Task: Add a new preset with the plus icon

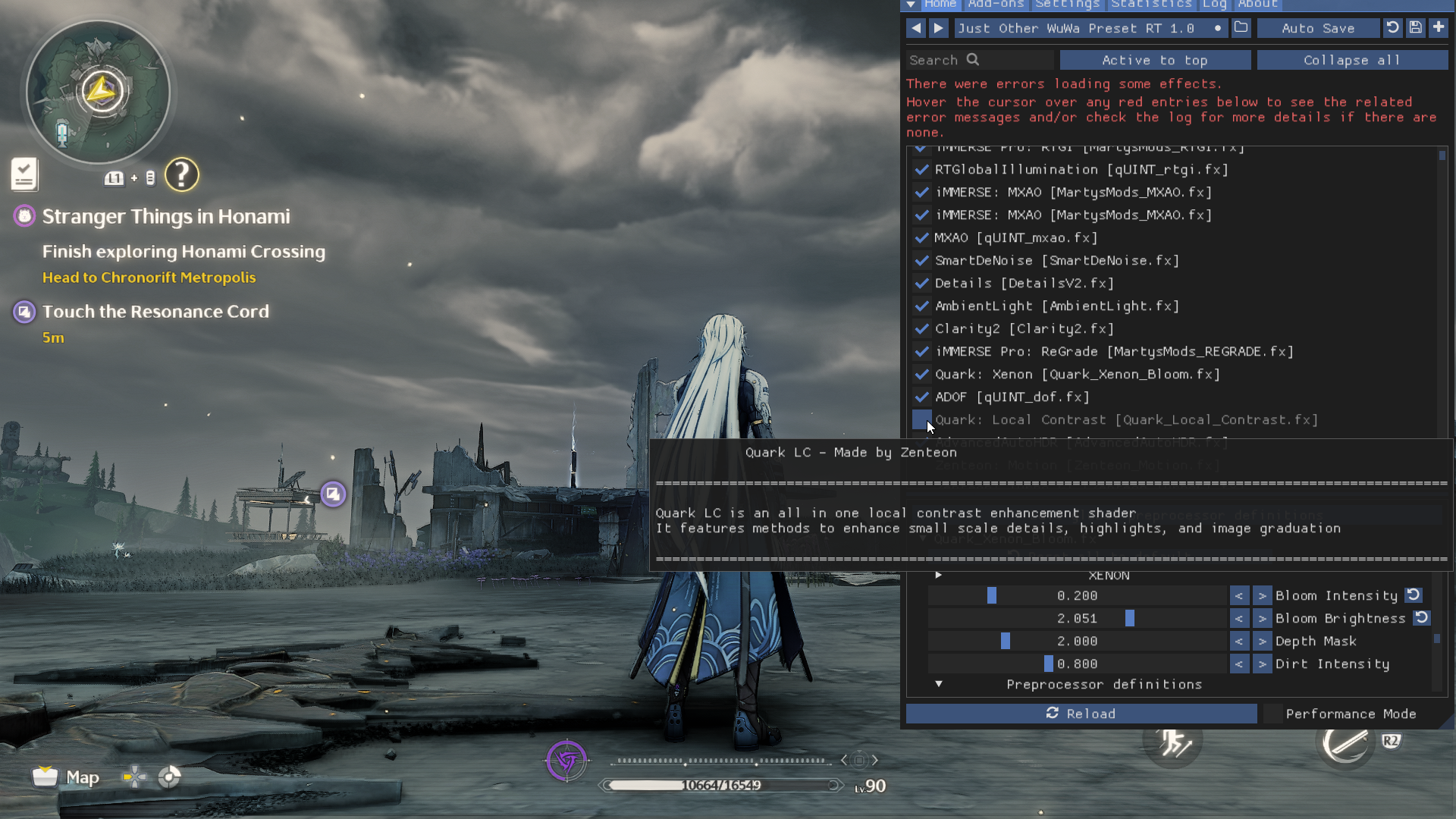Action: click(x=1438, y=28)
